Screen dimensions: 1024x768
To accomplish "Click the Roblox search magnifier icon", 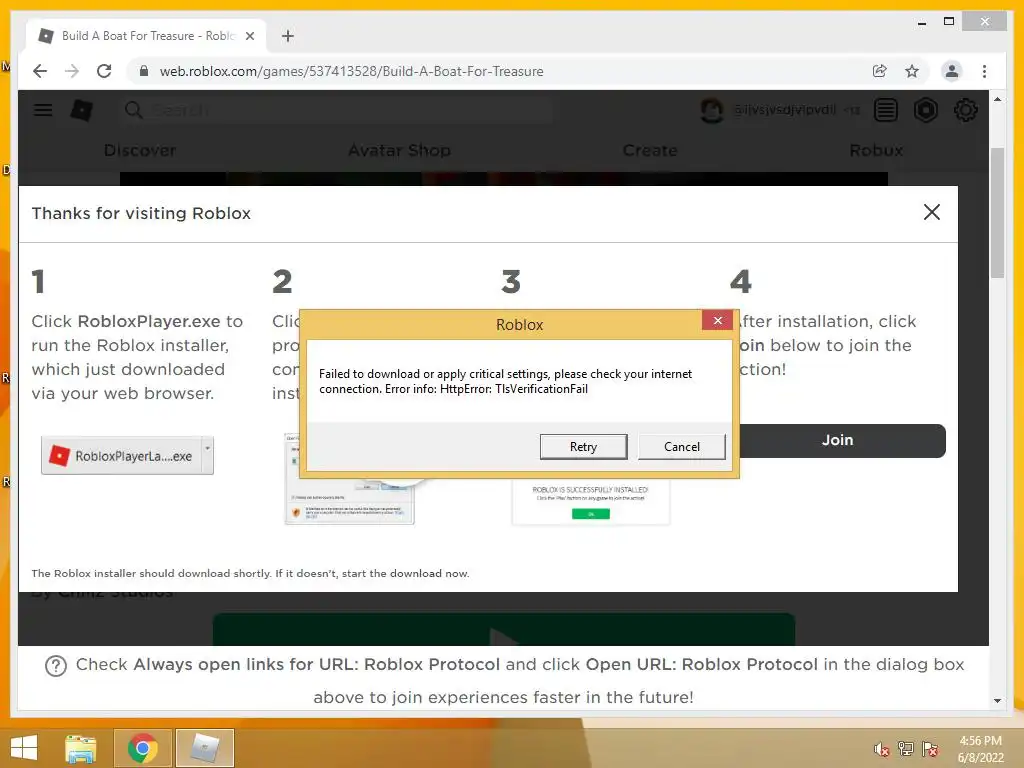I will tap(133, 110).
